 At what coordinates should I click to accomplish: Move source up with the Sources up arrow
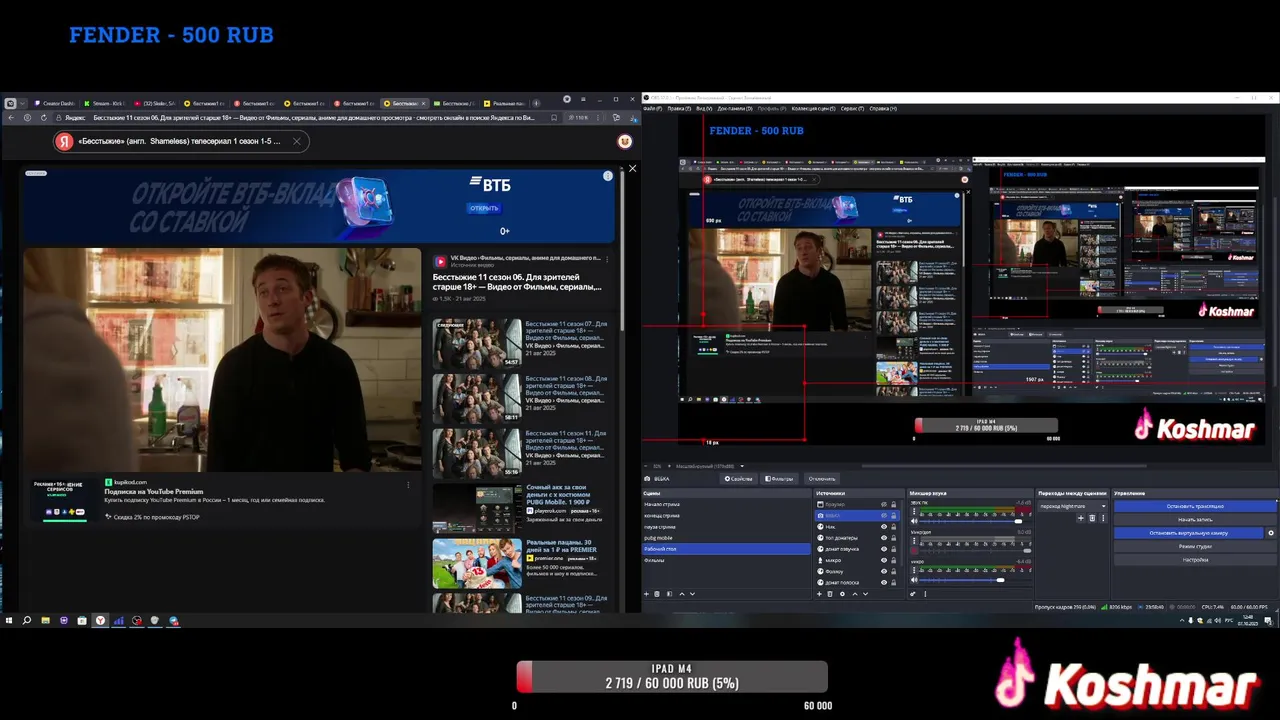855,594
